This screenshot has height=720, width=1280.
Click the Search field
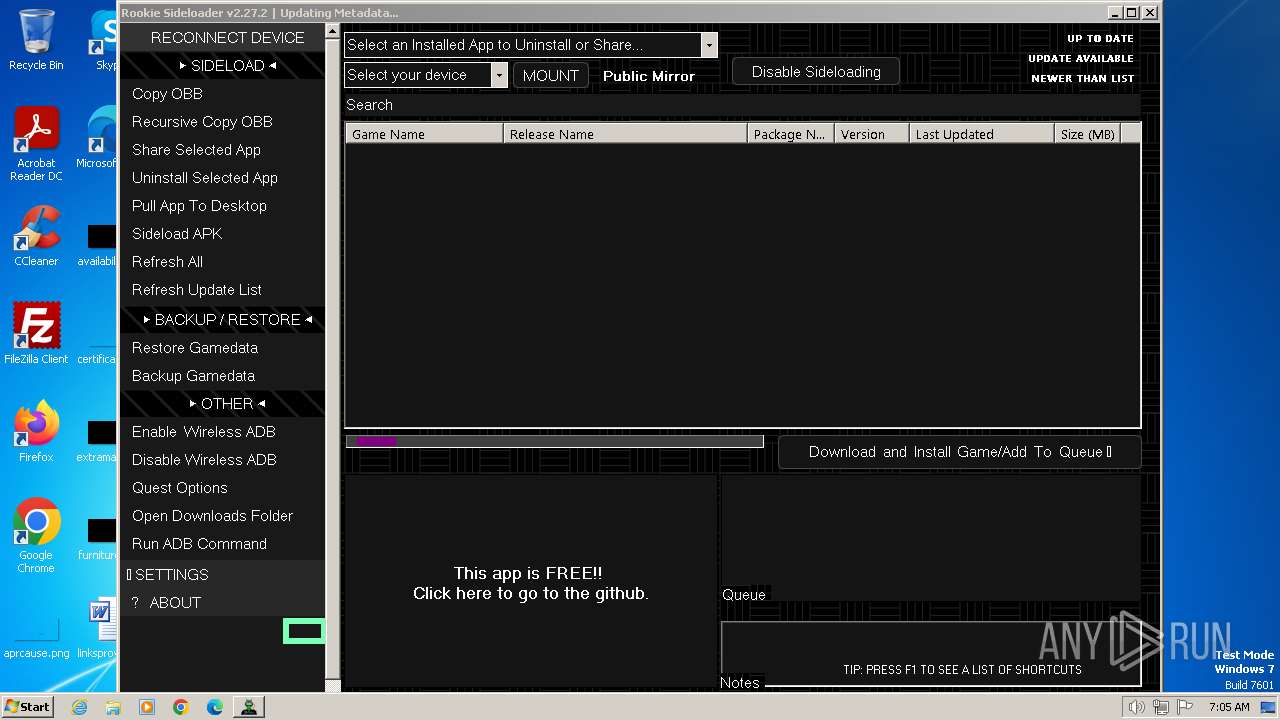click(742, 105)
